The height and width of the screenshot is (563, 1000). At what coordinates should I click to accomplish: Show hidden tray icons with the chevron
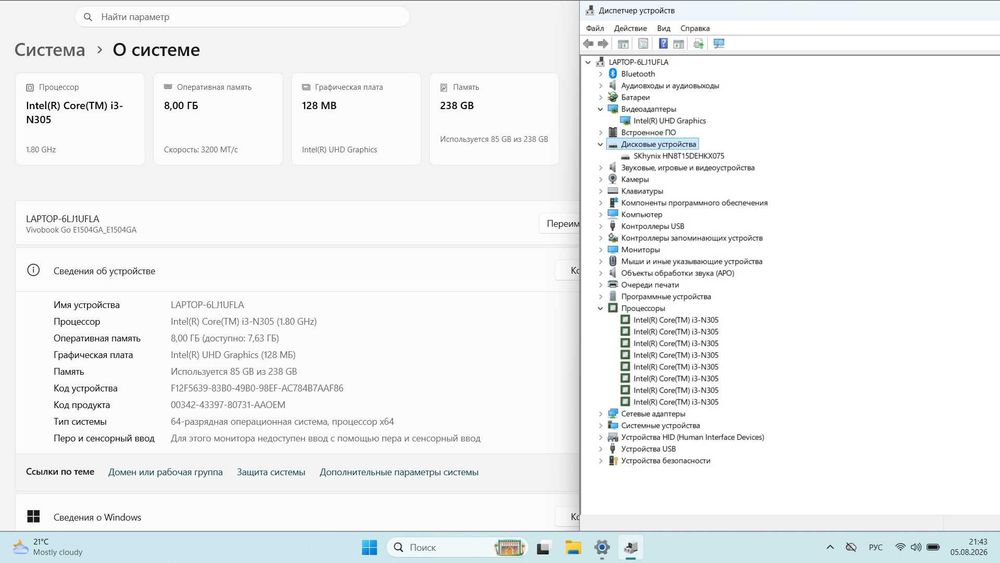coord(830,547)
